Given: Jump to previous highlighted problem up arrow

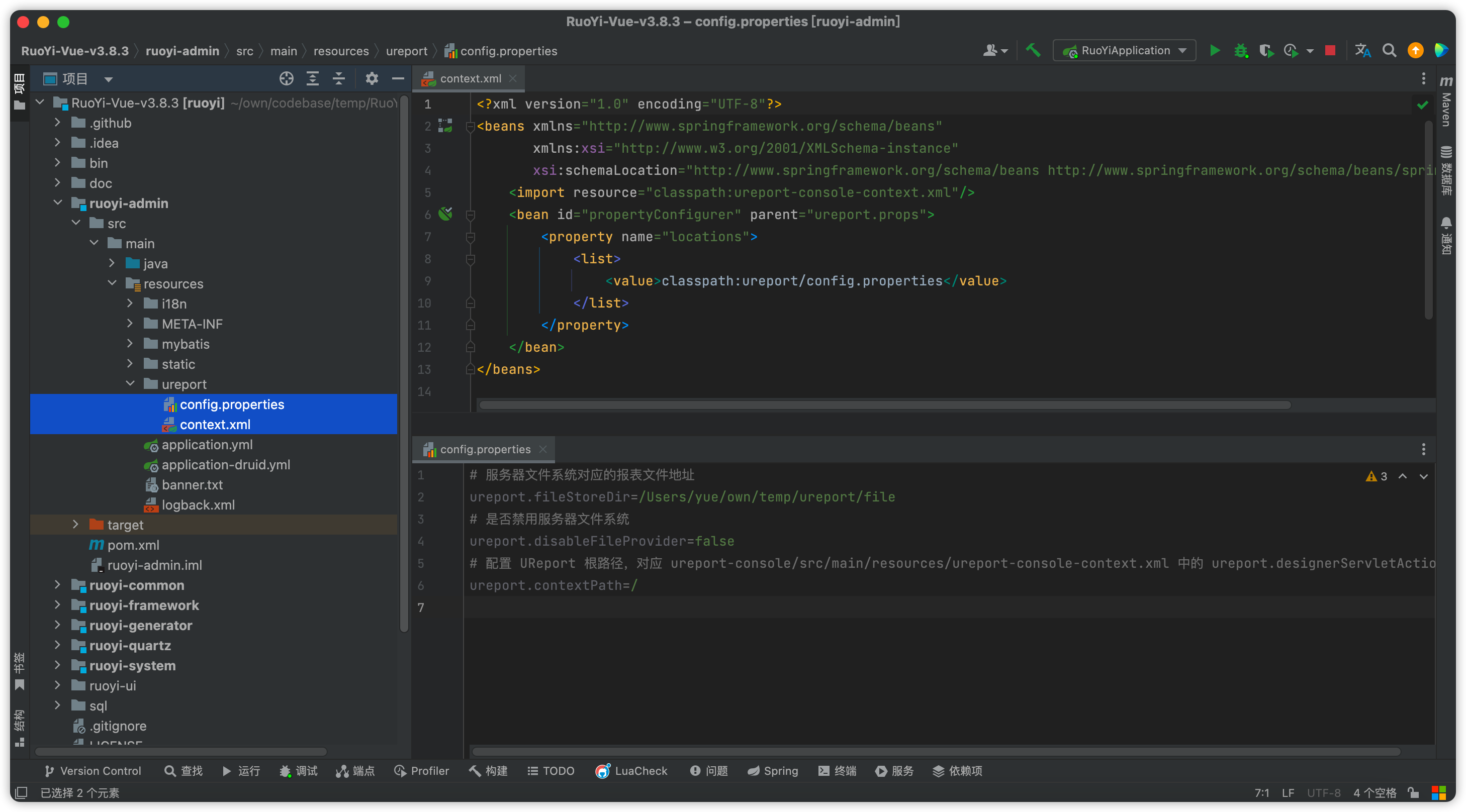Looking at the screenshot, I should [1402, 476].
